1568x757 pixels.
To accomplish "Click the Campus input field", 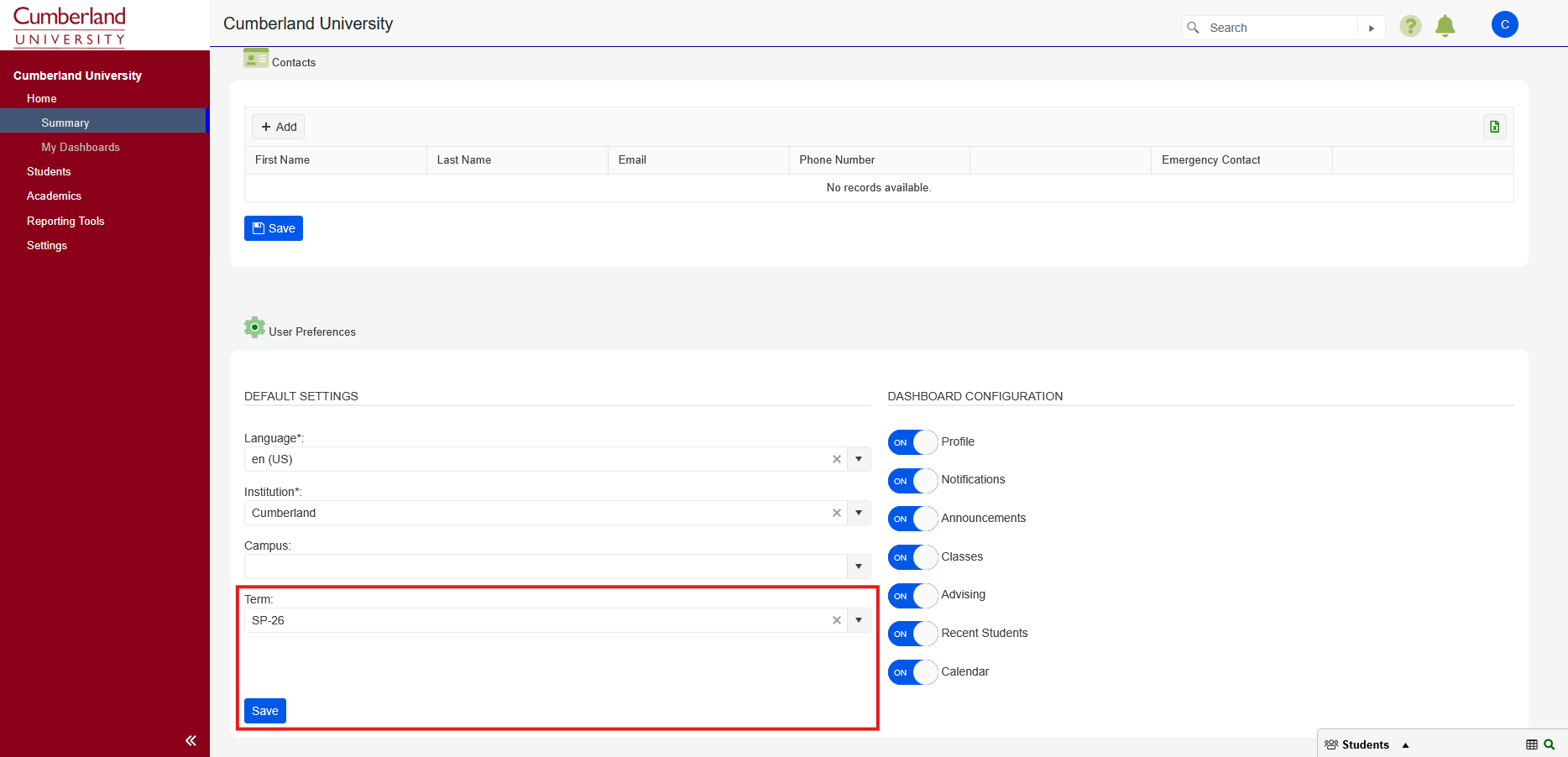I will [x=546, y=566].
